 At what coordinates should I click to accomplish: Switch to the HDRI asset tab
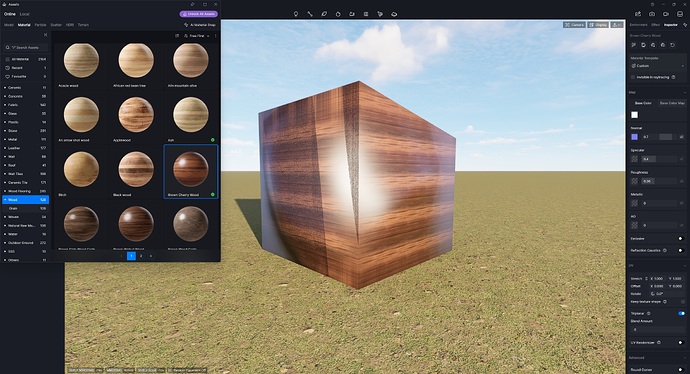coord(70,25)
